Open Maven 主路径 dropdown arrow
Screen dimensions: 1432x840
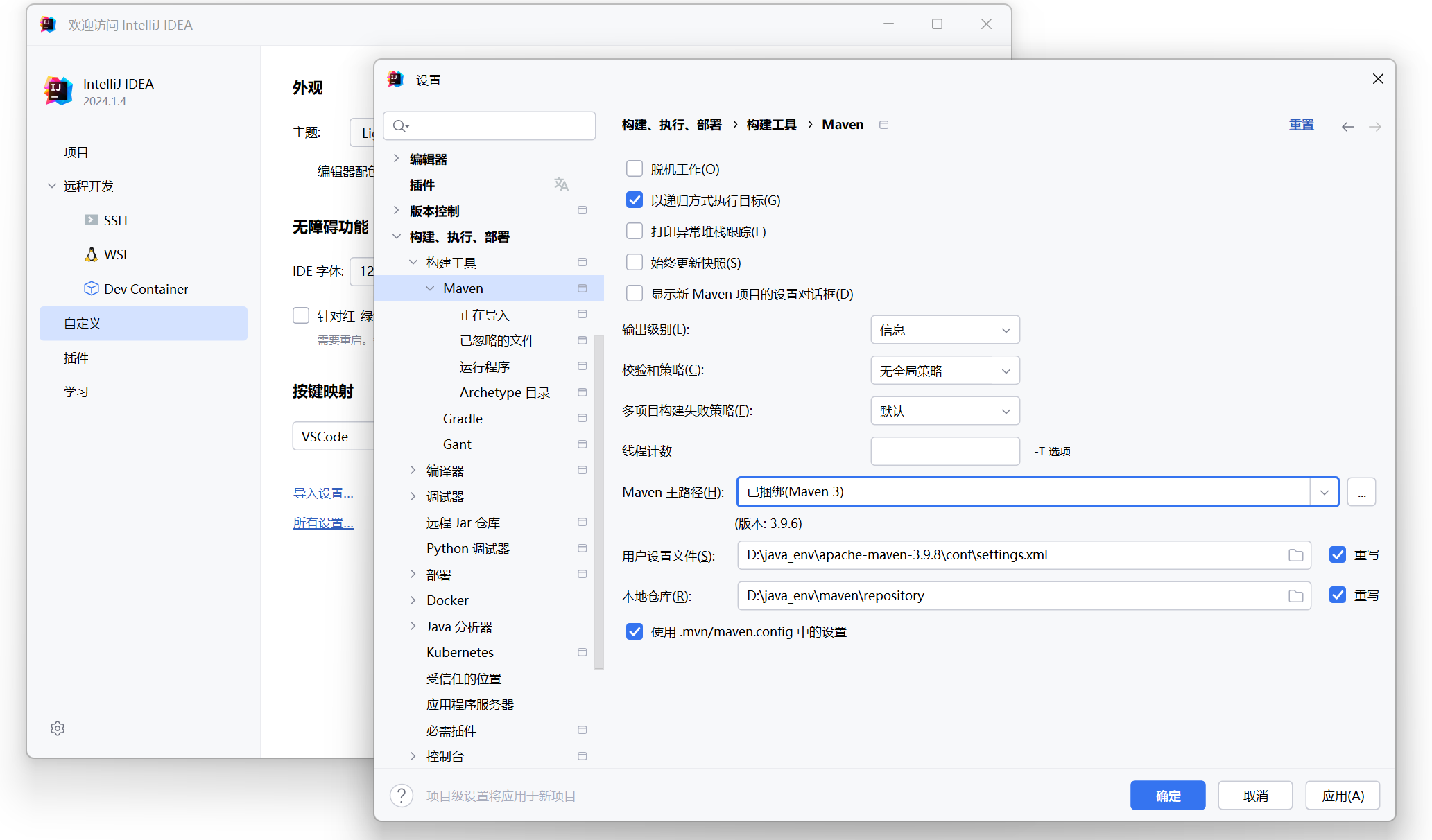click(x=1324, y=492)
